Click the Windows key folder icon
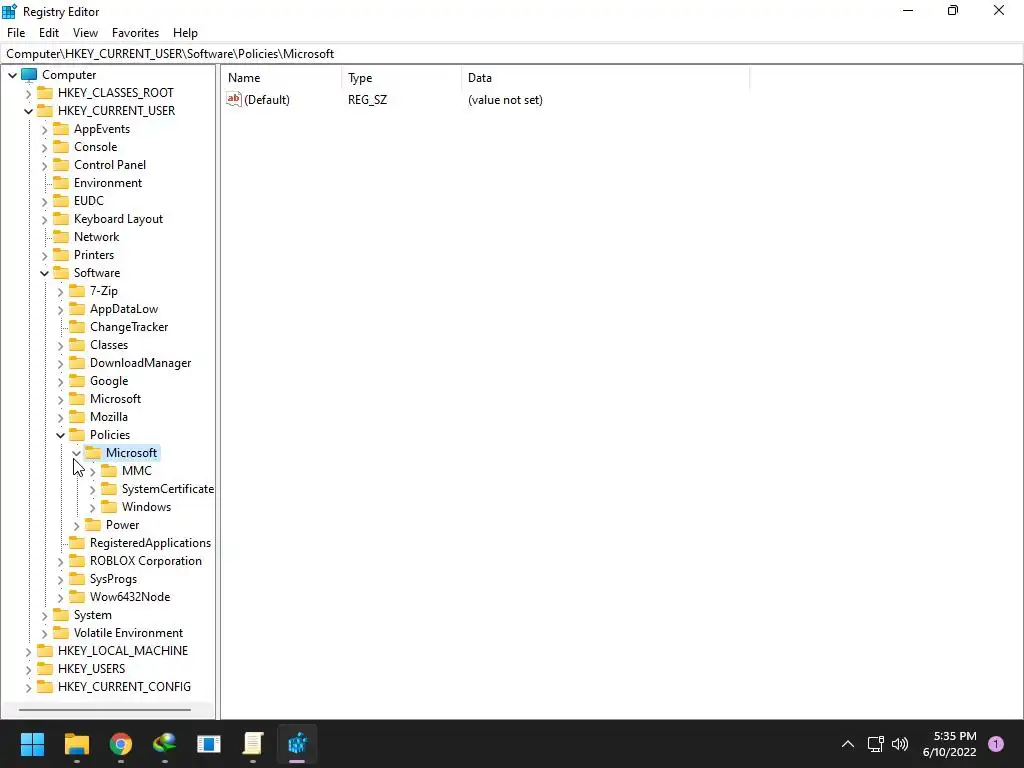The height and width of the screenshot is (768, 1024). [109, 506]
